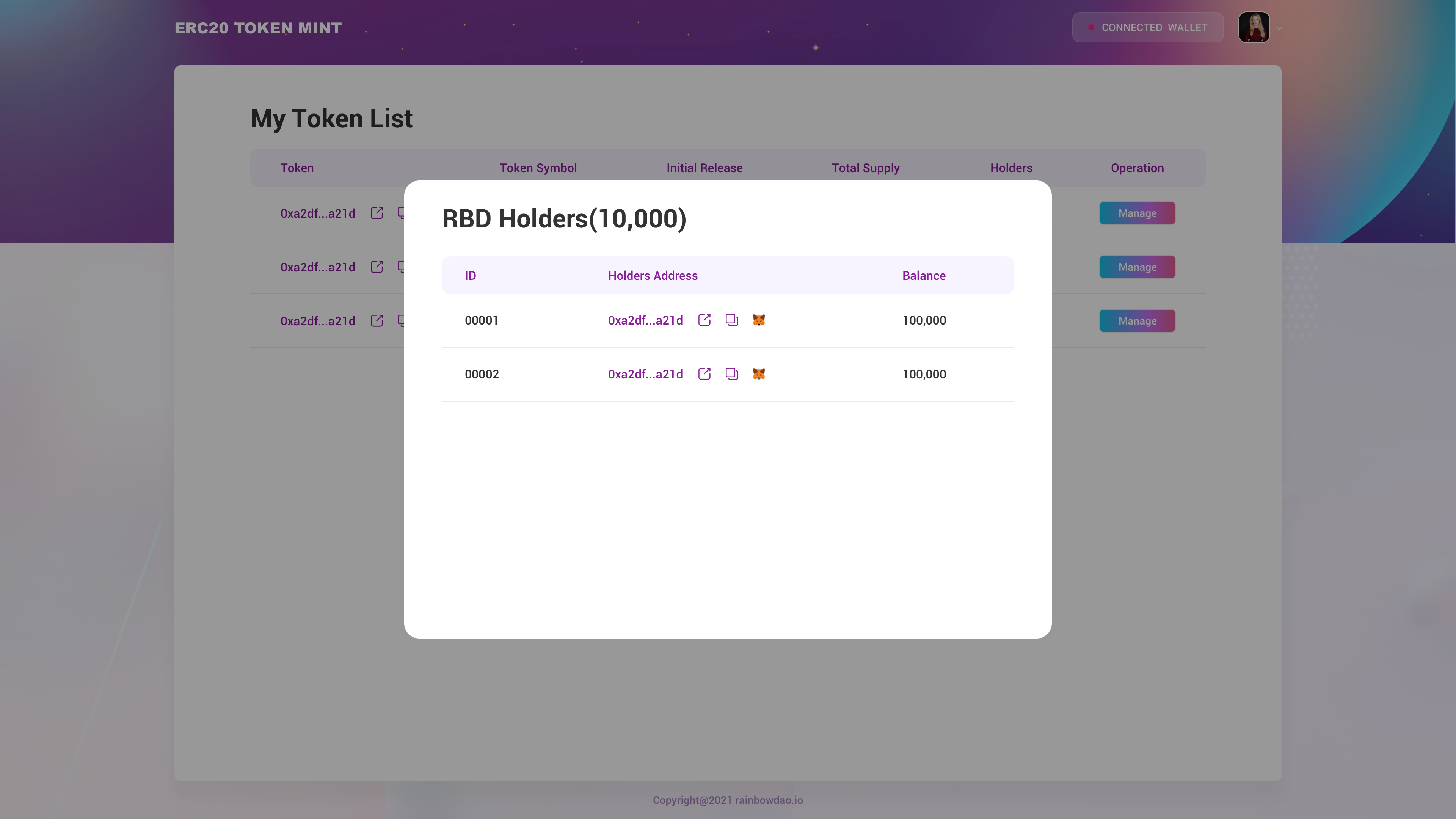This screenshot has width=1456, height=819.
Task: Click ERC20 Token Mint logo
Action: pyautogui.click(x=258, y=28)
